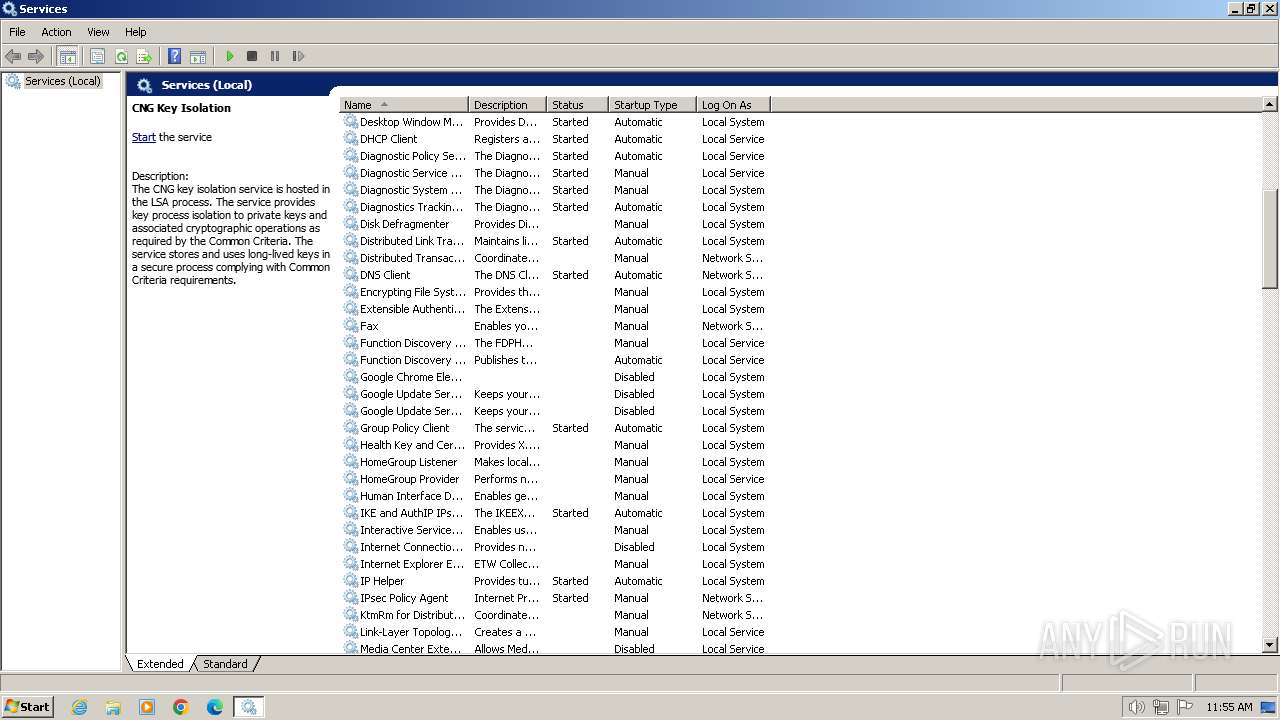
Task: Click the gear icon beside Disk Defragmenter
Action: pos(351,224)
